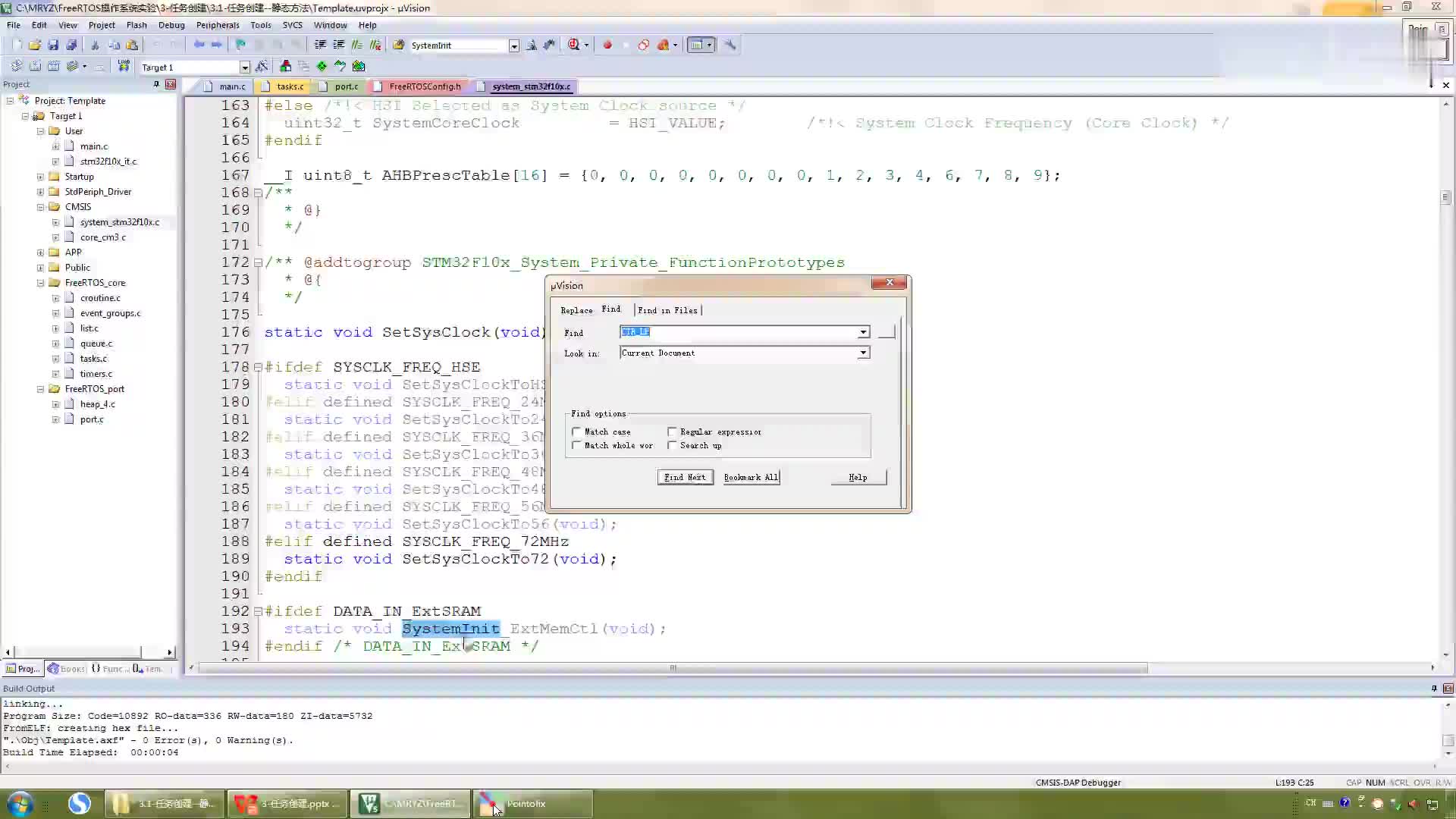Open Pointofix in taskbar
Image resolution: width=1456 pixels, height=819 pixels.
click(x=533, y=804)
